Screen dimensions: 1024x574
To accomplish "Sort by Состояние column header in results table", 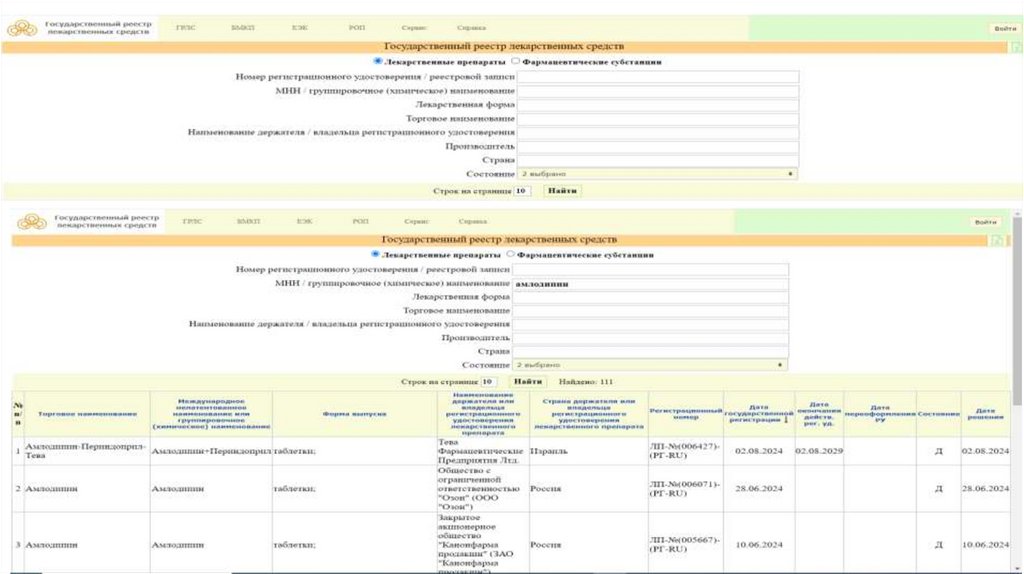I will [938, 414].
